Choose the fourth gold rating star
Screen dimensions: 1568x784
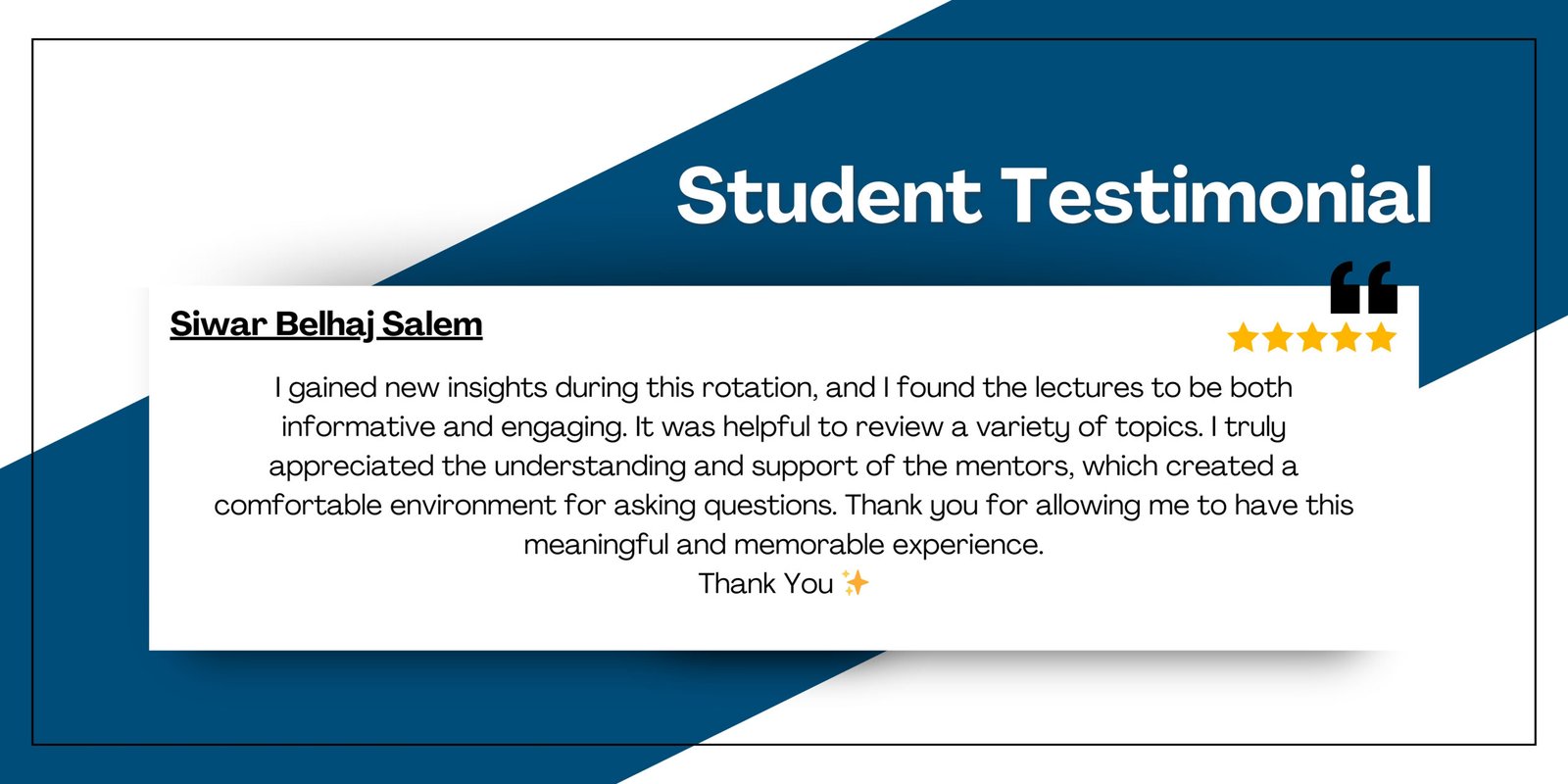[1347, 338]
